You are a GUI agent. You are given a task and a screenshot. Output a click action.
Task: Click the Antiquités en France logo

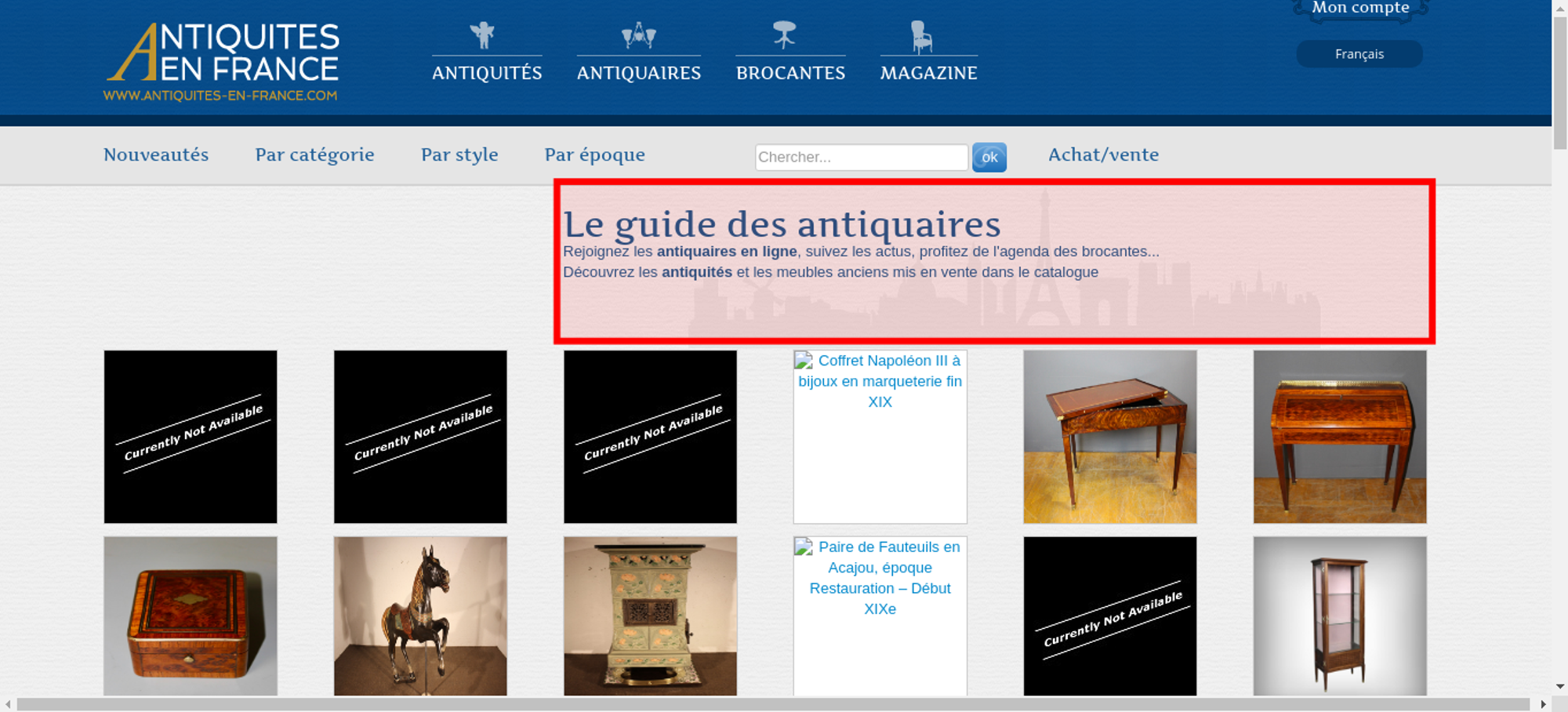(x=222, y=62)
